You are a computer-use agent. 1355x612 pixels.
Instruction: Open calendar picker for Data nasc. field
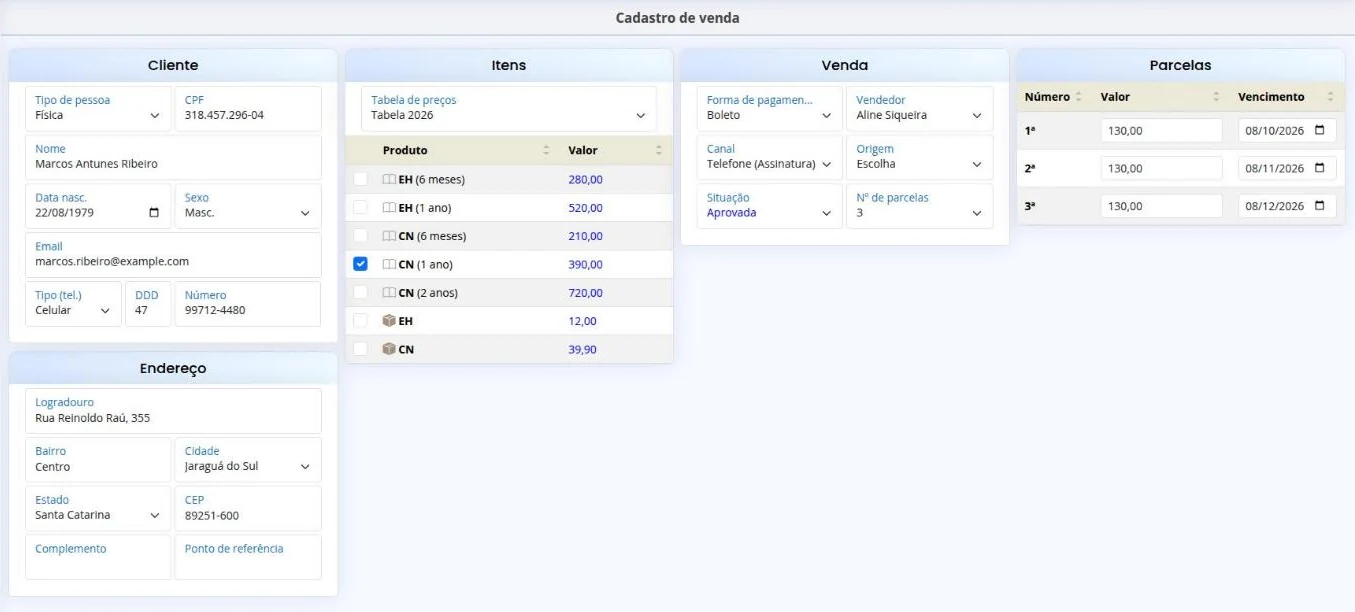point(153,213)
